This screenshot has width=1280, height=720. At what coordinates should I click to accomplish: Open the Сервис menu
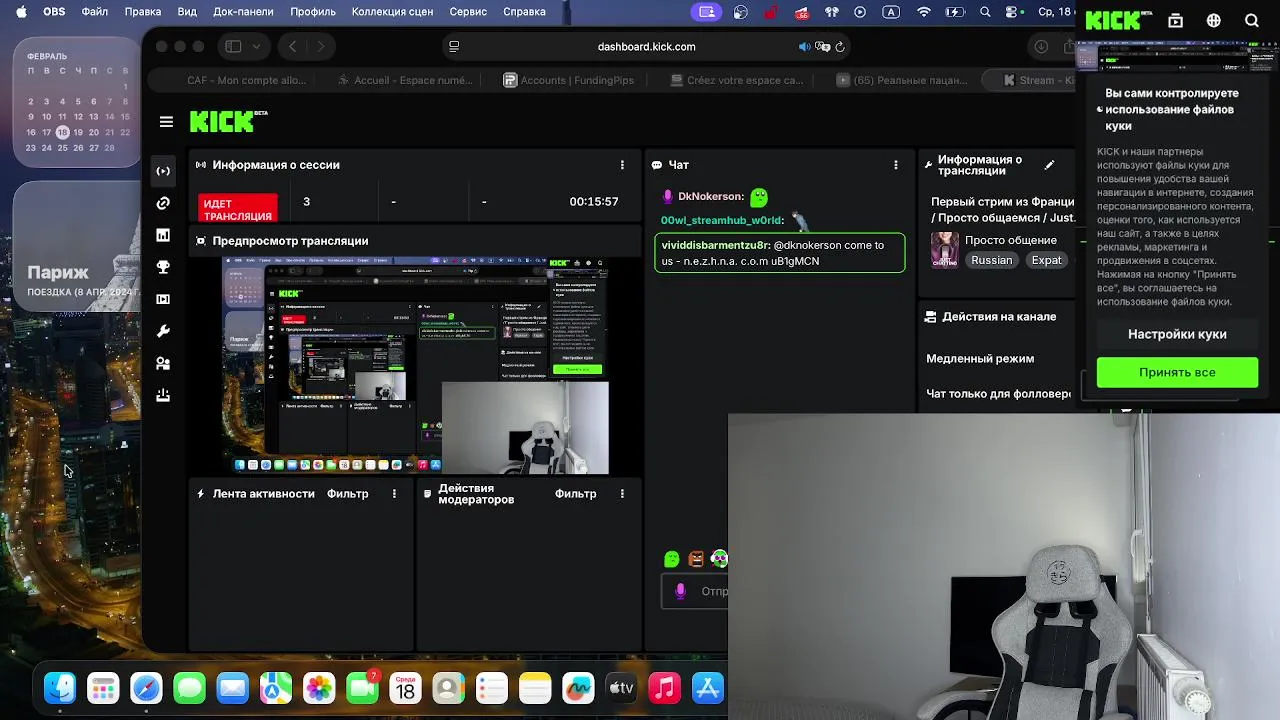468,12
